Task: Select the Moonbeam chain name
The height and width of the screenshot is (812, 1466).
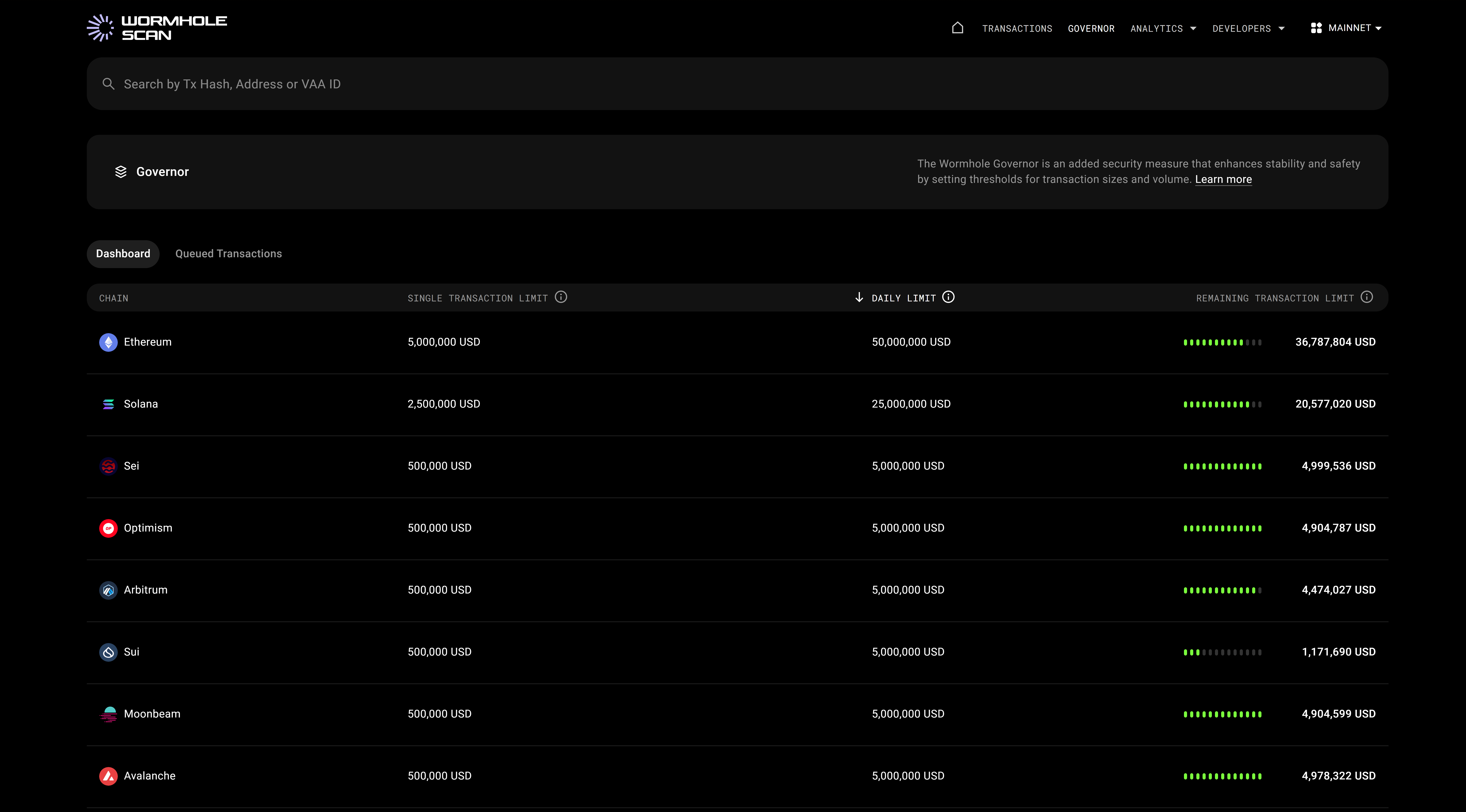Action: 152,714
